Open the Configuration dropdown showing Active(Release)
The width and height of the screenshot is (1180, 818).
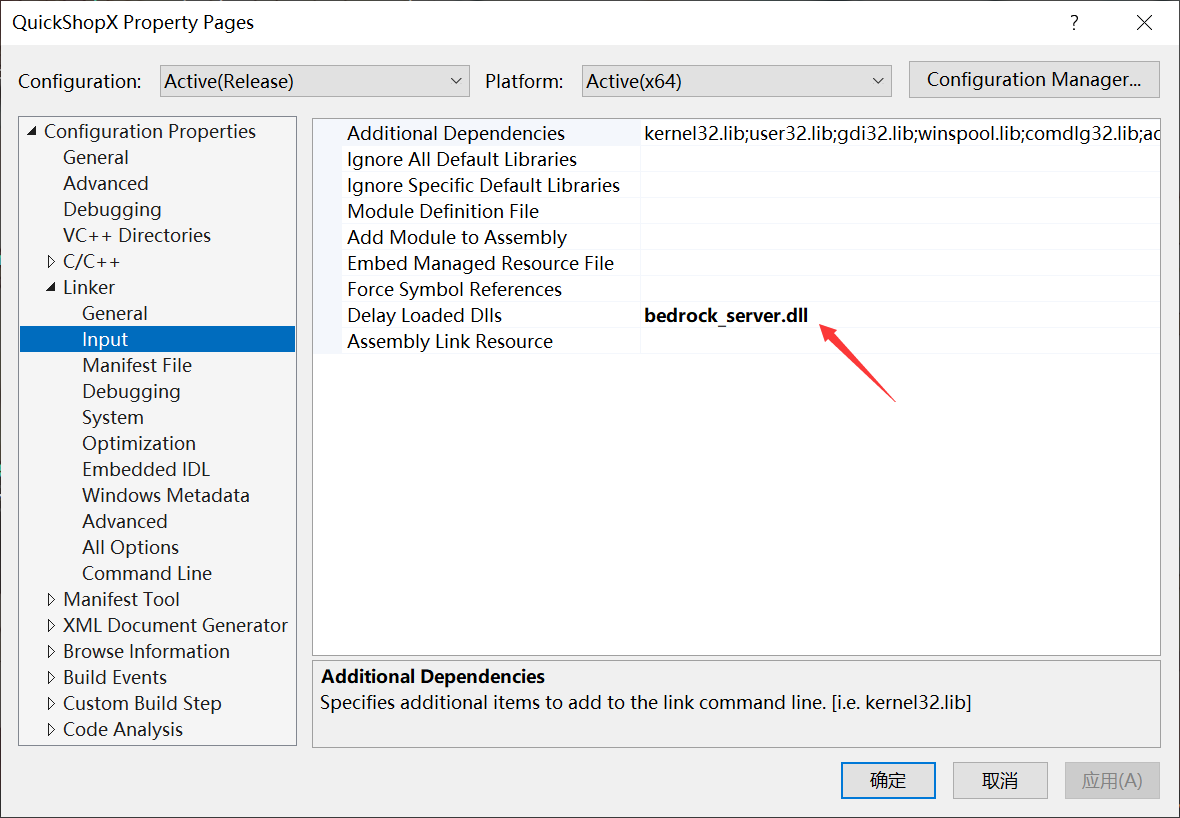(x=314, y=81)
